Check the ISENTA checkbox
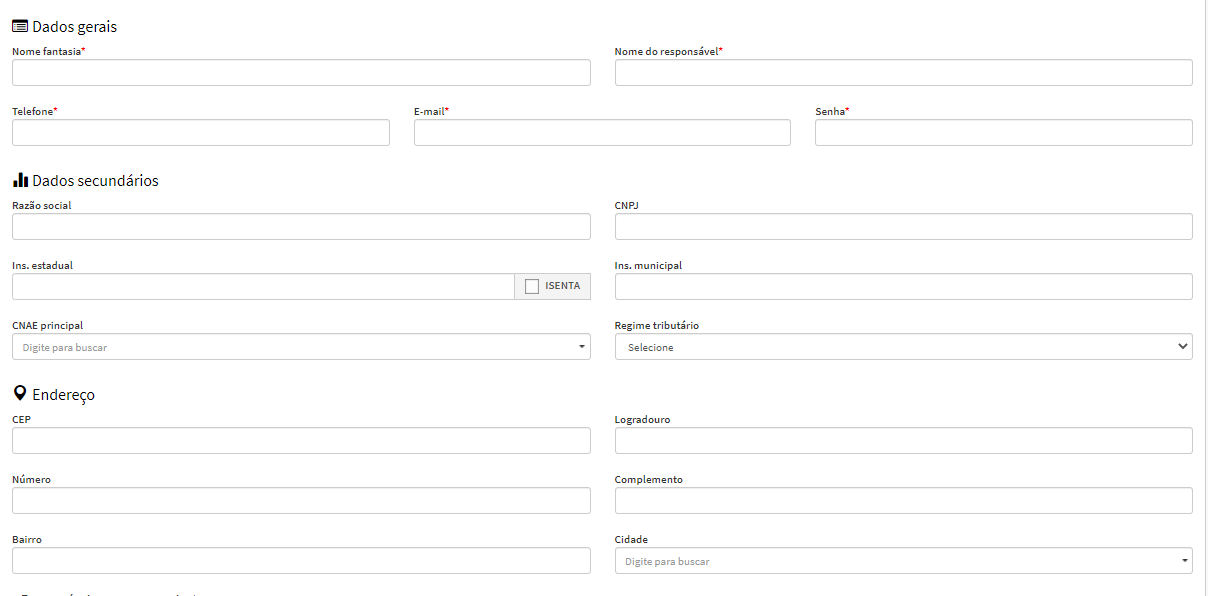Image resolution: width=1208 pixels, height=596 pixels. pos(532,287)
